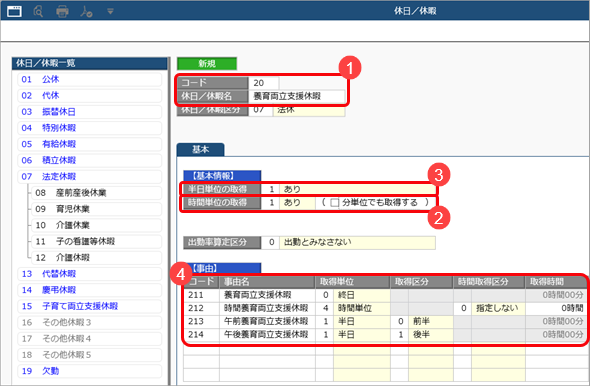The width and height of the screenshot is (590, 386).
Task: Click the window menu icon in the toolbar
Action: coord(15,11)
